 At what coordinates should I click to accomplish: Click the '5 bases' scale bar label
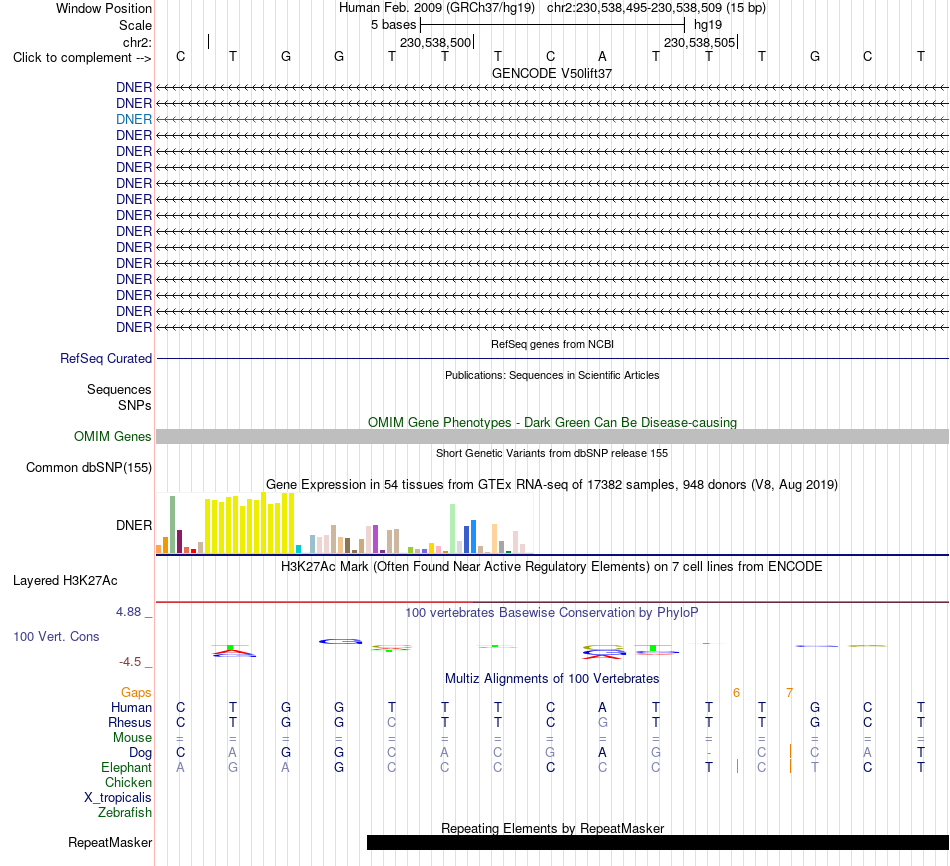(x=393, y=25)
